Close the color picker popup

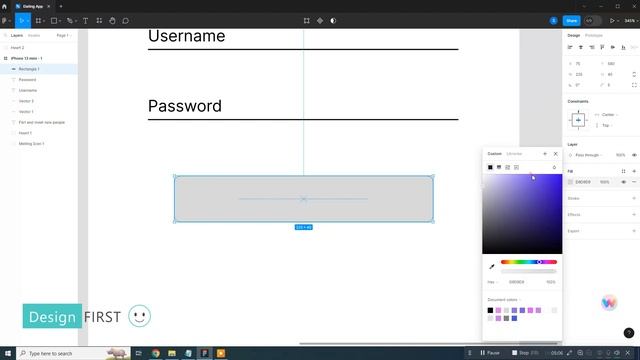click(x=556, y=154)
